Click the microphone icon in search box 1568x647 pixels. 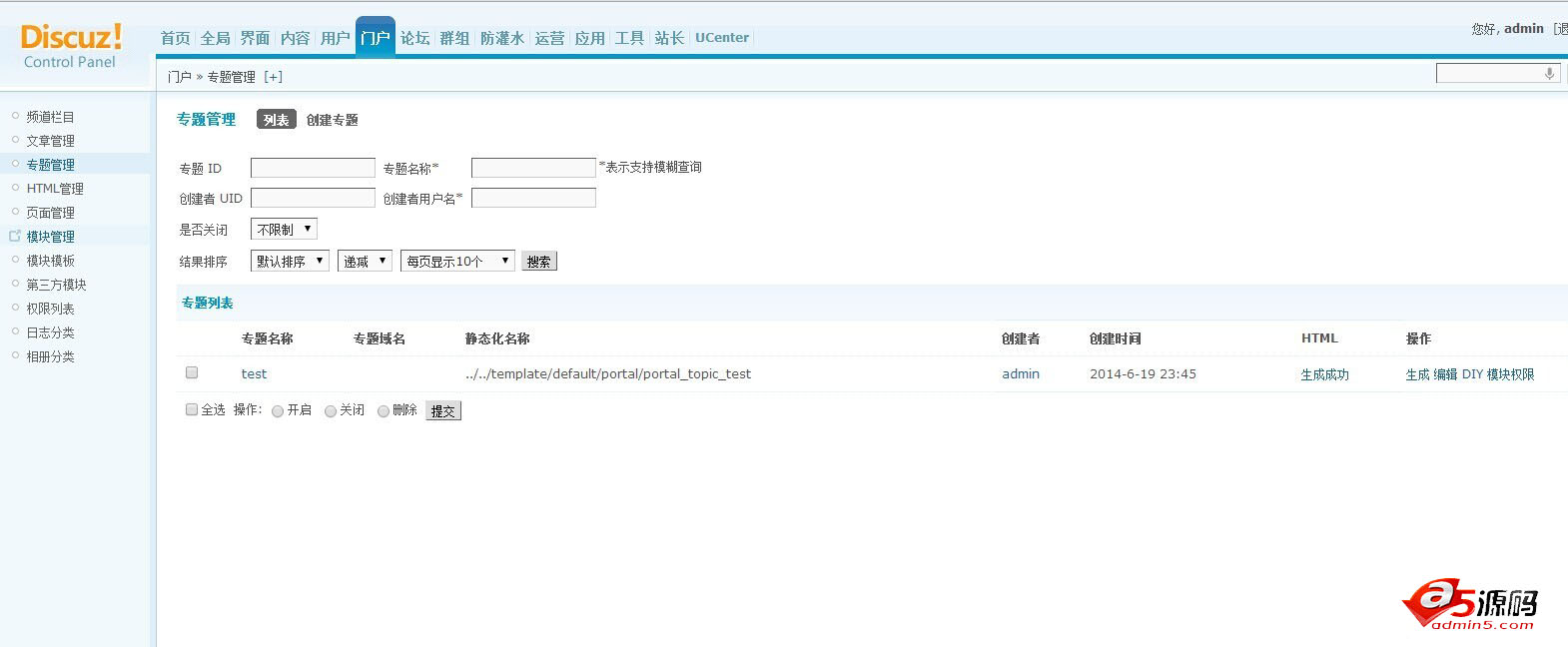point(1549,73)
